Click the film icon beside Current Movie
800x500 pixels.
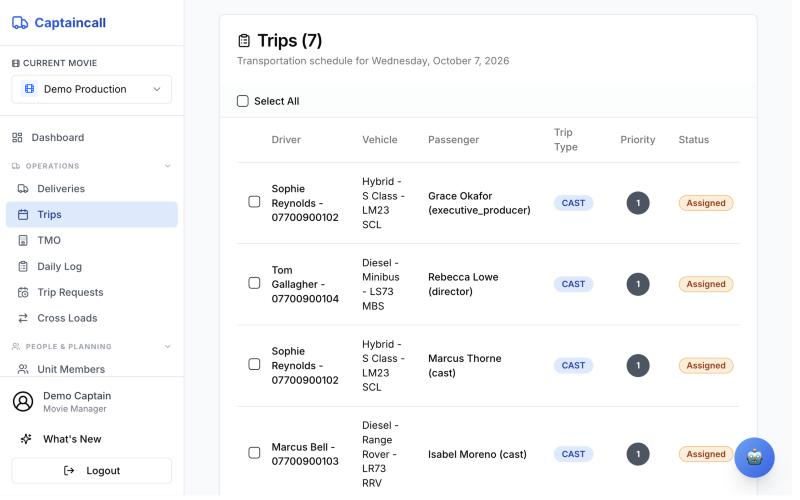click(16, 63)
